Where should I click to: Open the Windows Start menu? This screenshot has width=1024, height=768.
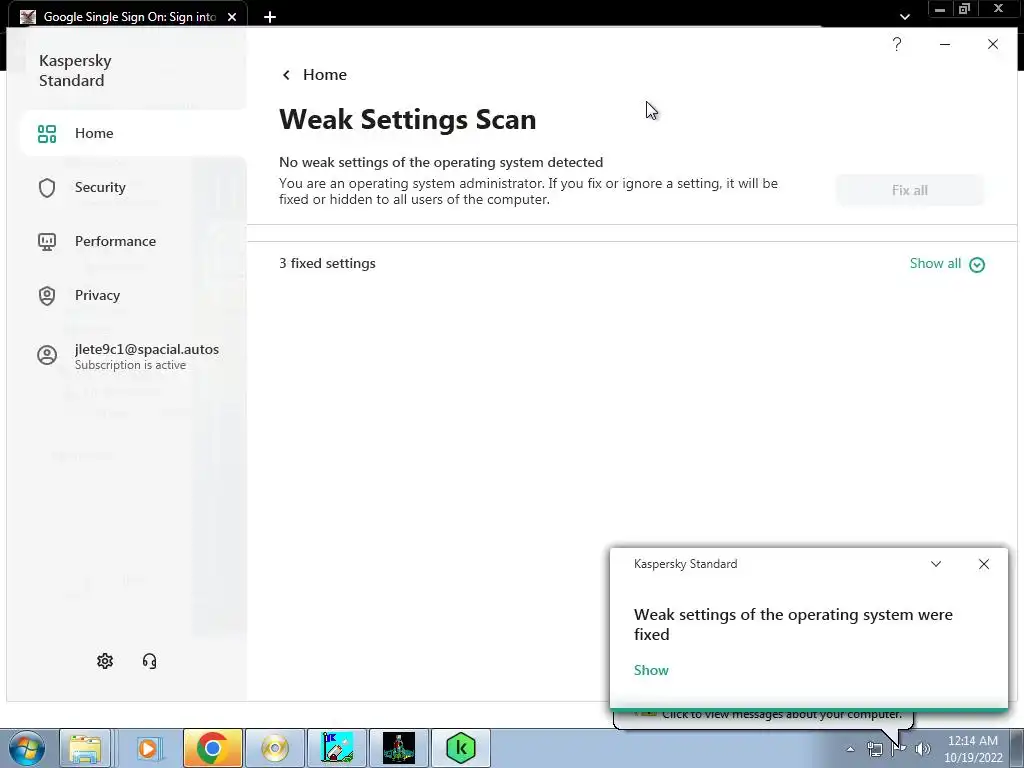[26, 748]
